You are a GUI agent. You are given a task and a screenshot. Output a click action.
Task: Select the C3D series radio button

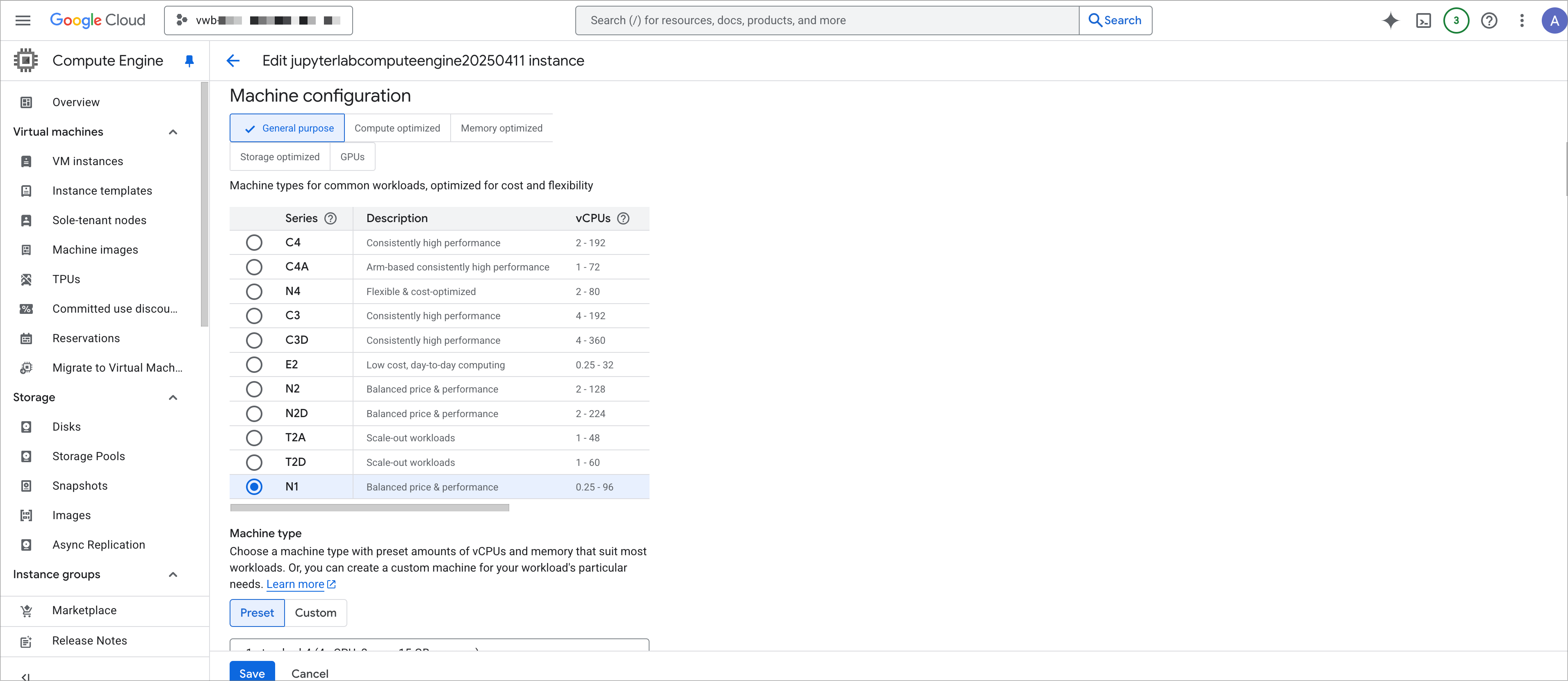tap(254, 340)
